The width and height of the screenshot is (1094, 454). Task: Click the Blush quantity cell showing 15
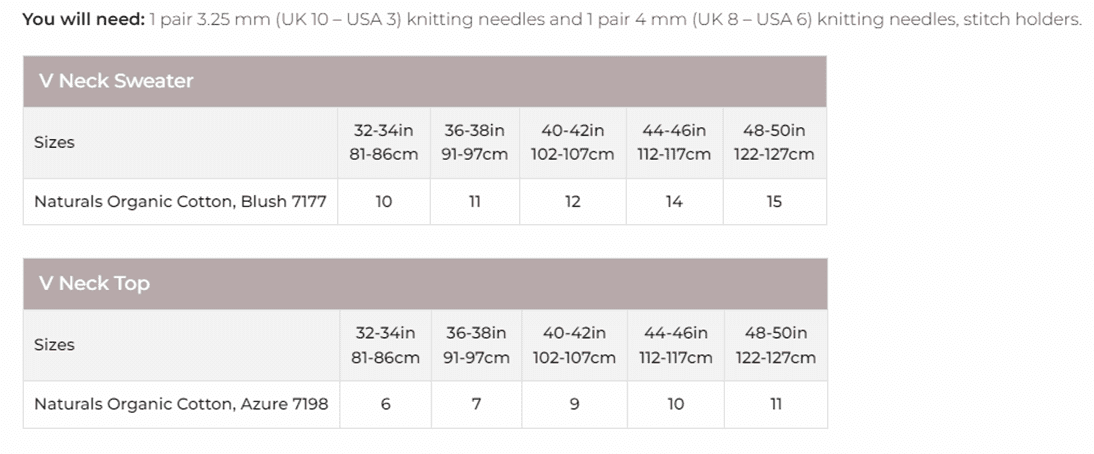[774, 202]
